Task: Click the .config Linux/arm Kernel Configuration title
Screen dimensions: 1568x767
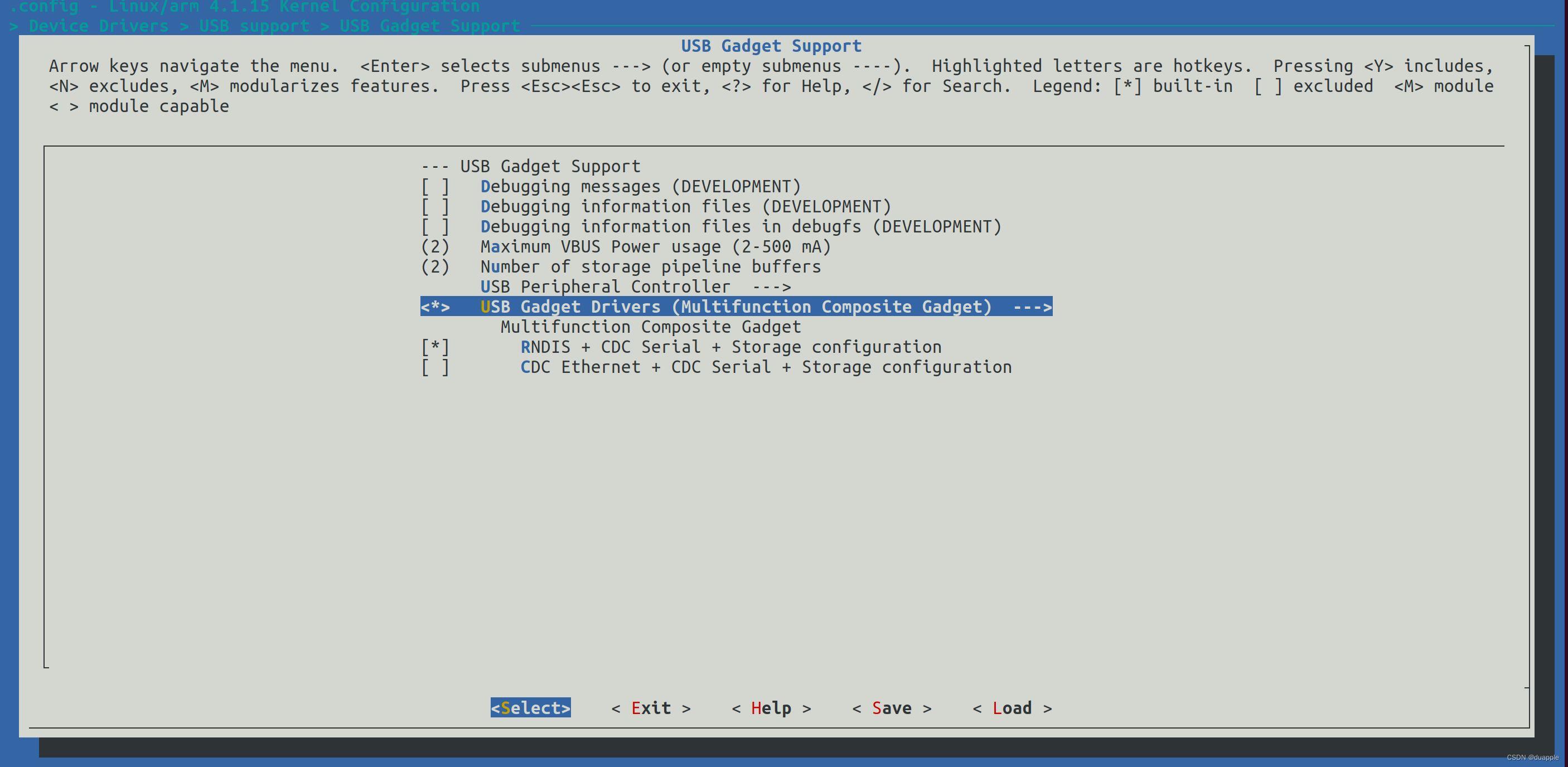Action: point(245,7)
